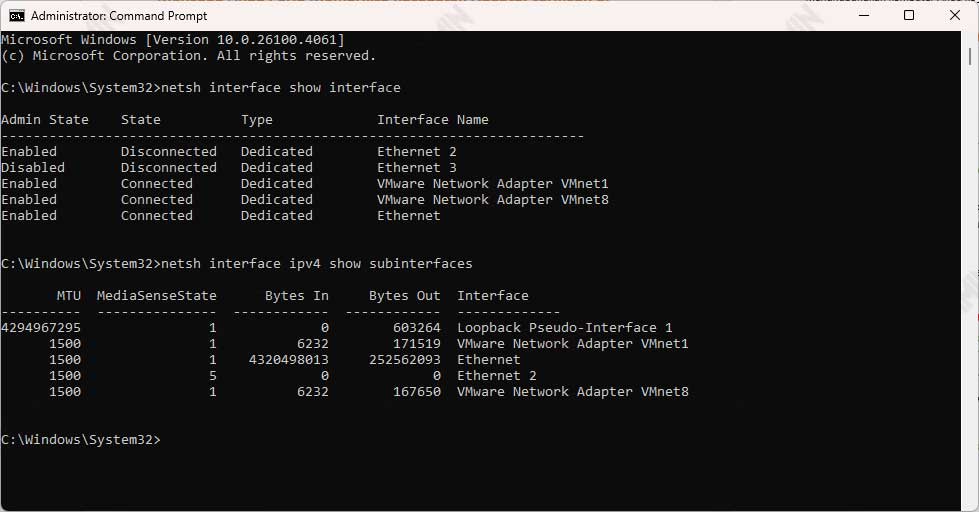
Task: Click 'Connected' state in the VMnet1 row
Action: coord(157,184)
